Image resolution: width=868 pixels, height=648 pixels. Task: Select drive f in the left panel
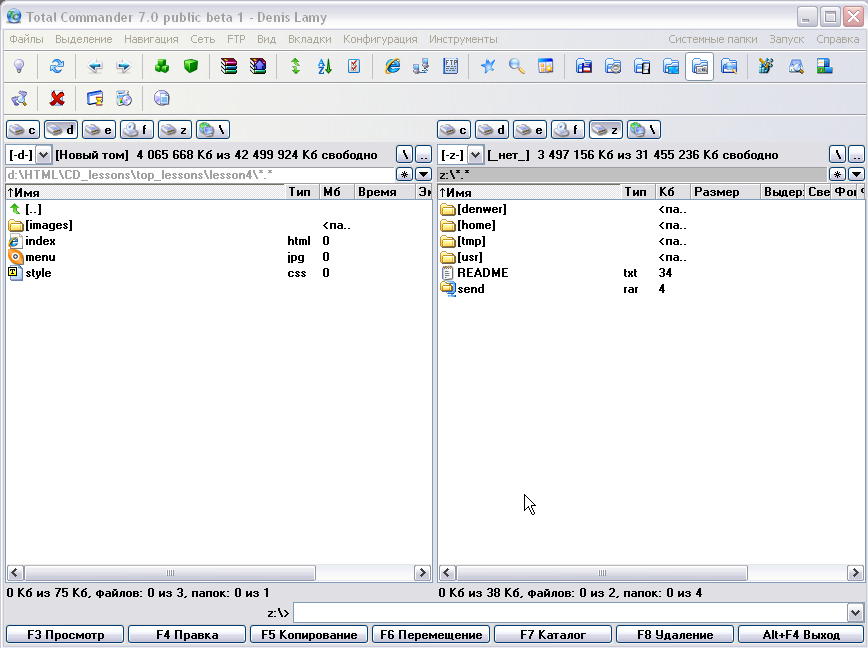[x=137, y=130]
